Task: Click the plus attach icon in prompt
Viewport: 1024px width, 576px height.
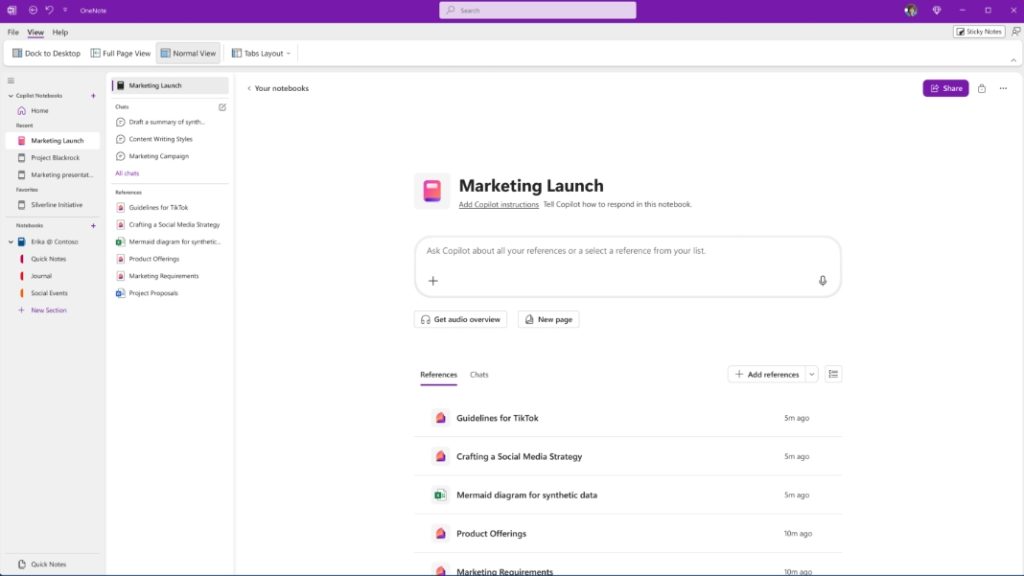Action: (433, 281)
